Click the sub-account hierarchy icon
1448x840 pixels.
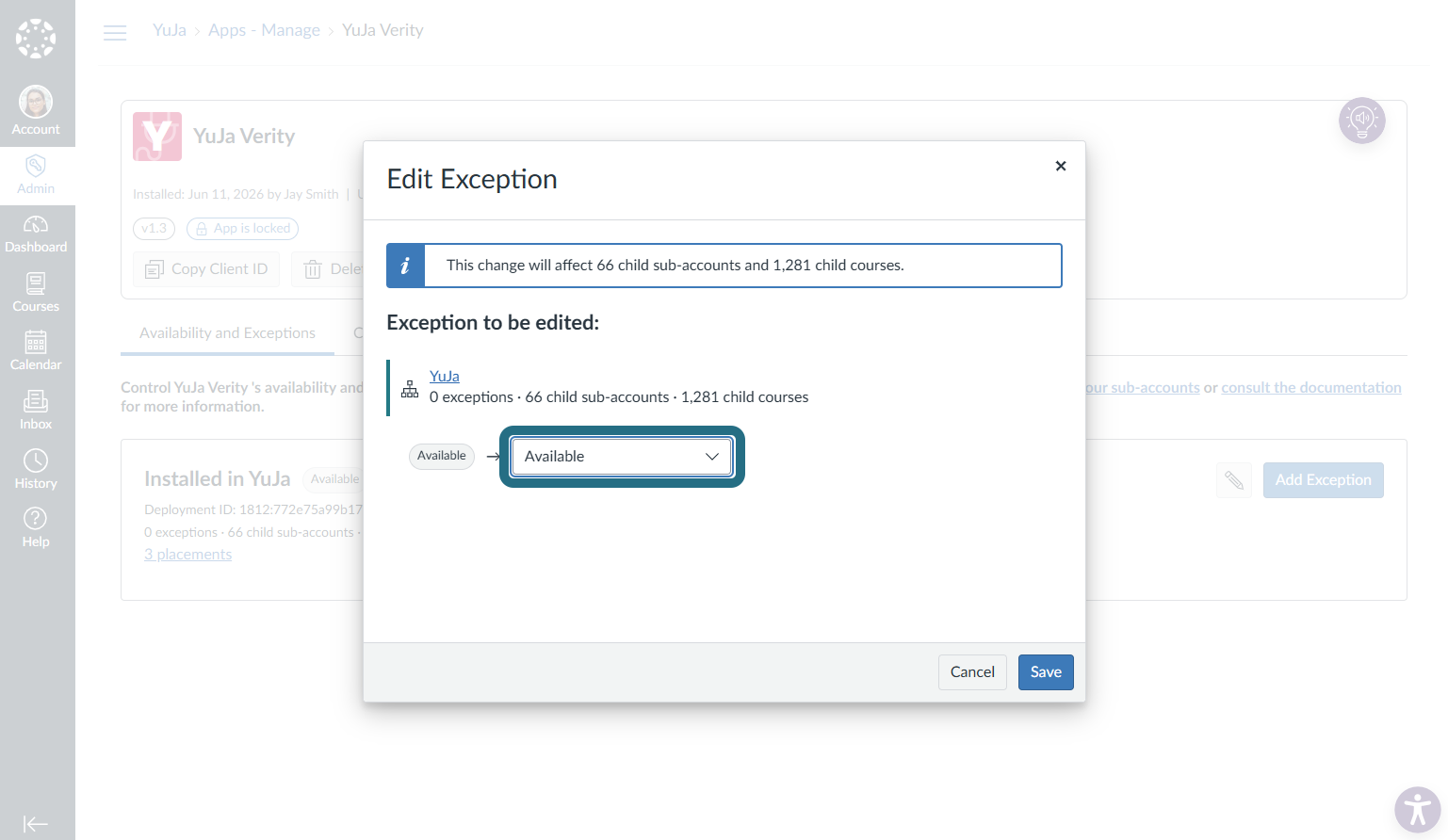410,389
